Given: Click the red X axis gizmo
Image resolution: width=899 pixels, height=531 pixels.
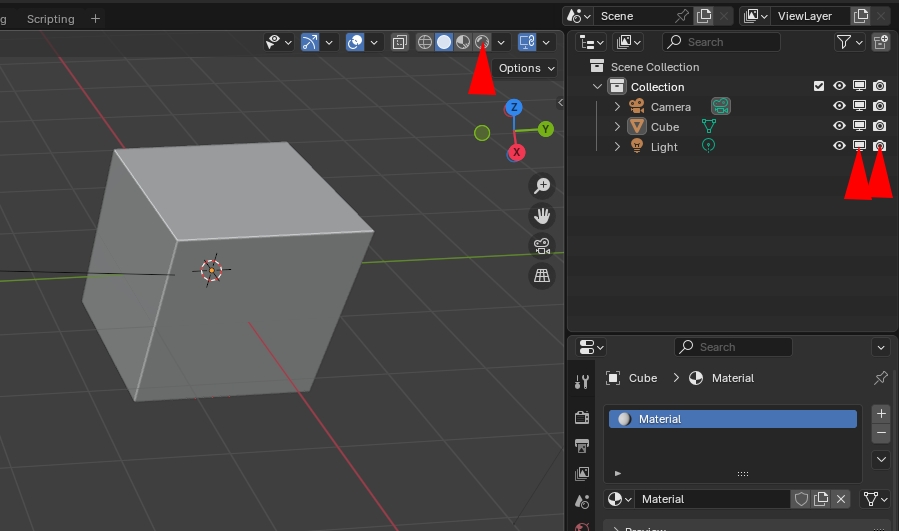Looking at the screenshot, I should click(x=517, y=153).
